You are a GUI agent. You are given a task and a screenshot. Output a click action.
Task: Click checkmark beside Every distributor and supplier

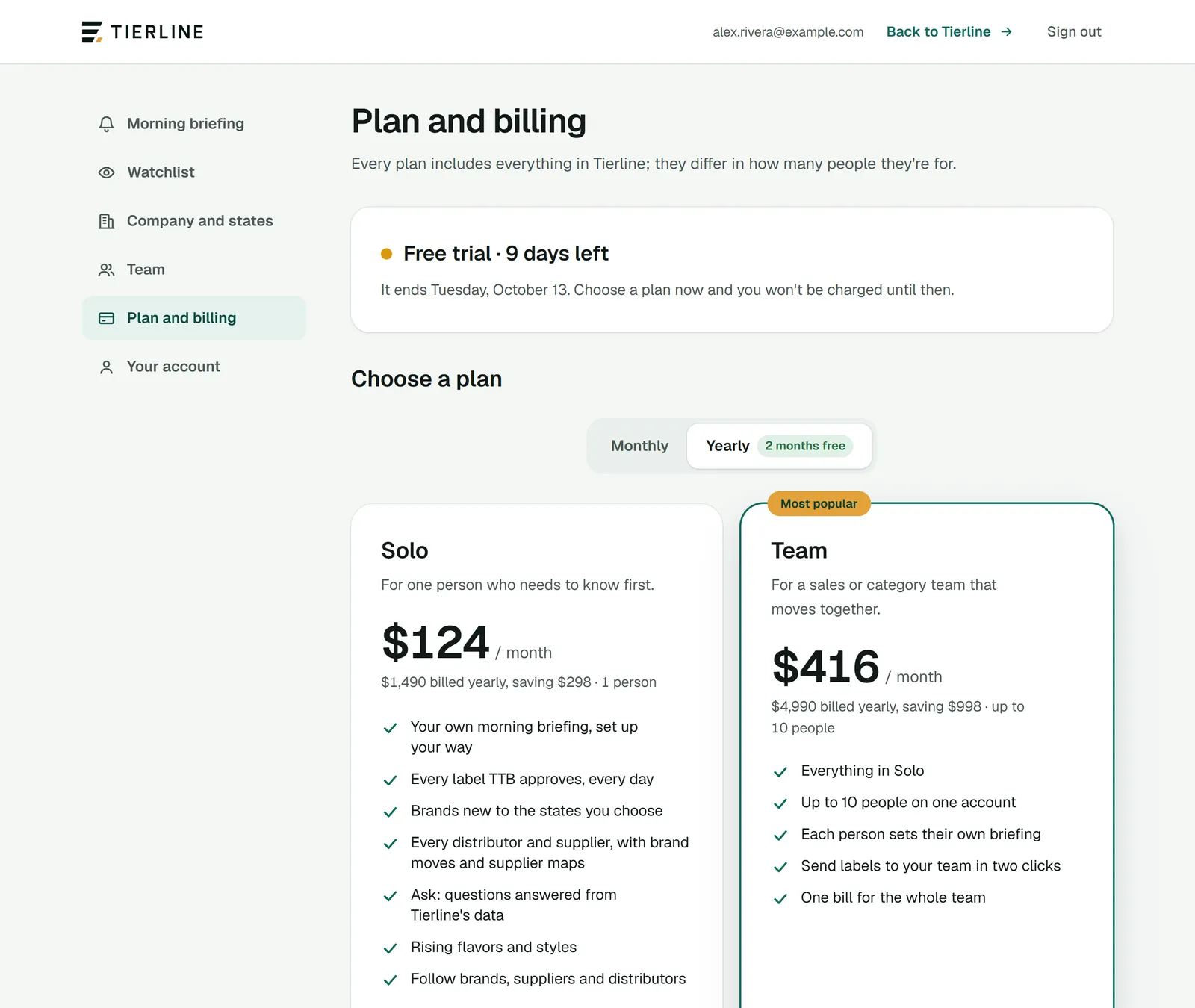coord(390,844)
